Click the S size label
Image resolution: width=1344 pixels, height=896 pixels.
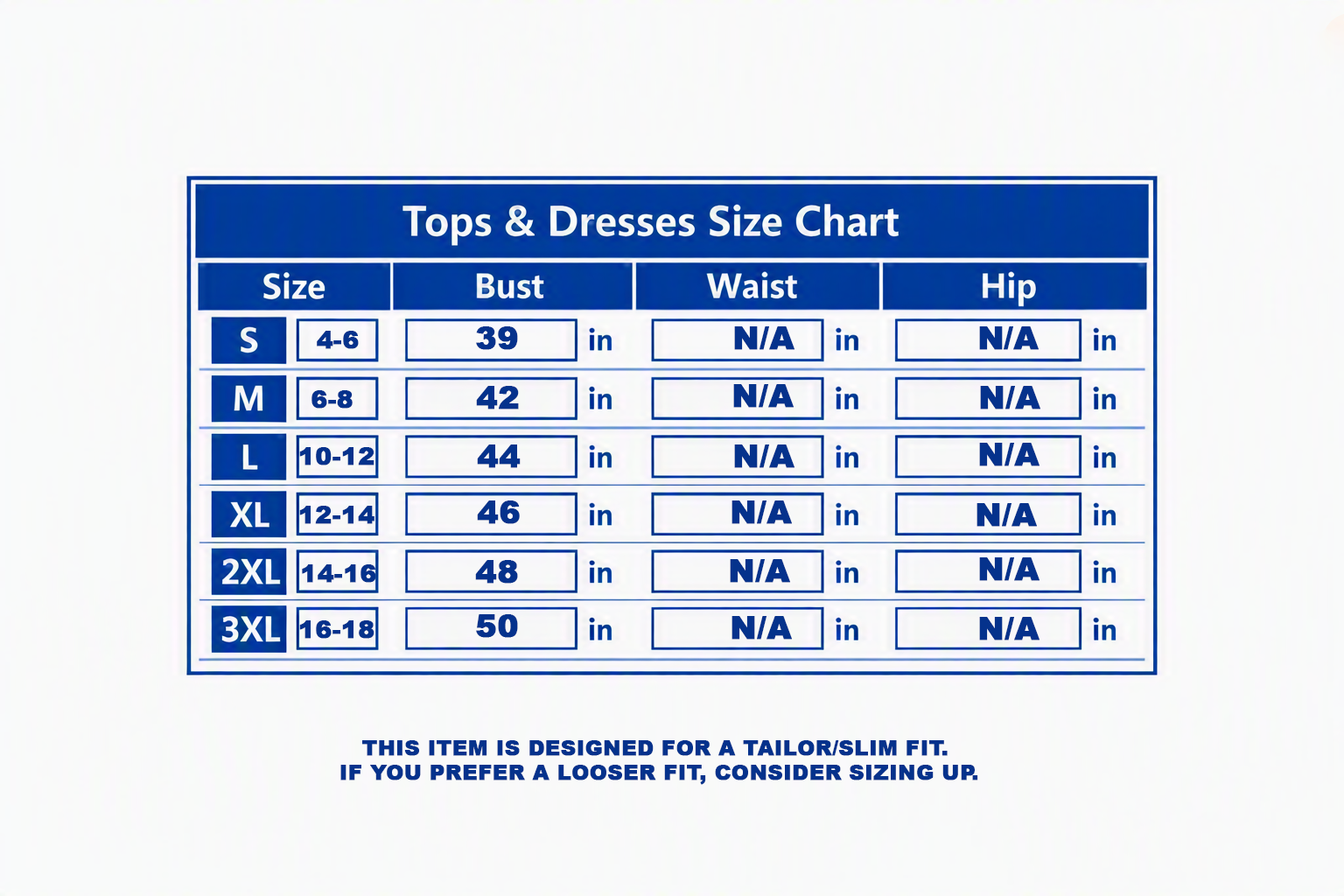point(248,340)
